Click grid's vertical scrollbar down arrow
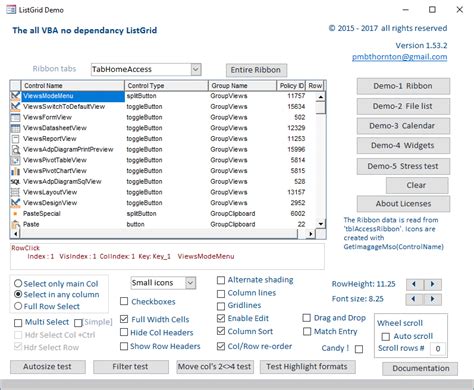The image size is (474, 390). pyautogui.click(x=321, y=224)
